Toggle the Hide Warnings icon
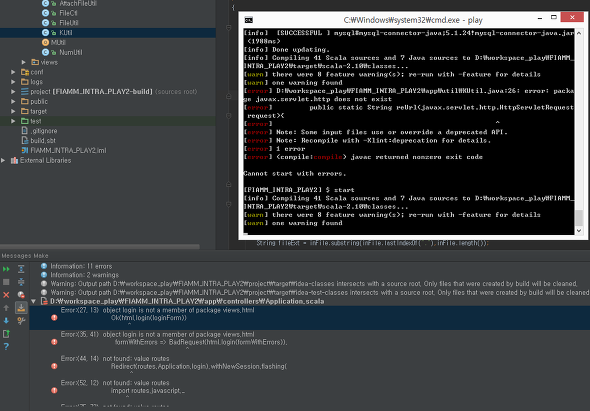 point(21,295)
